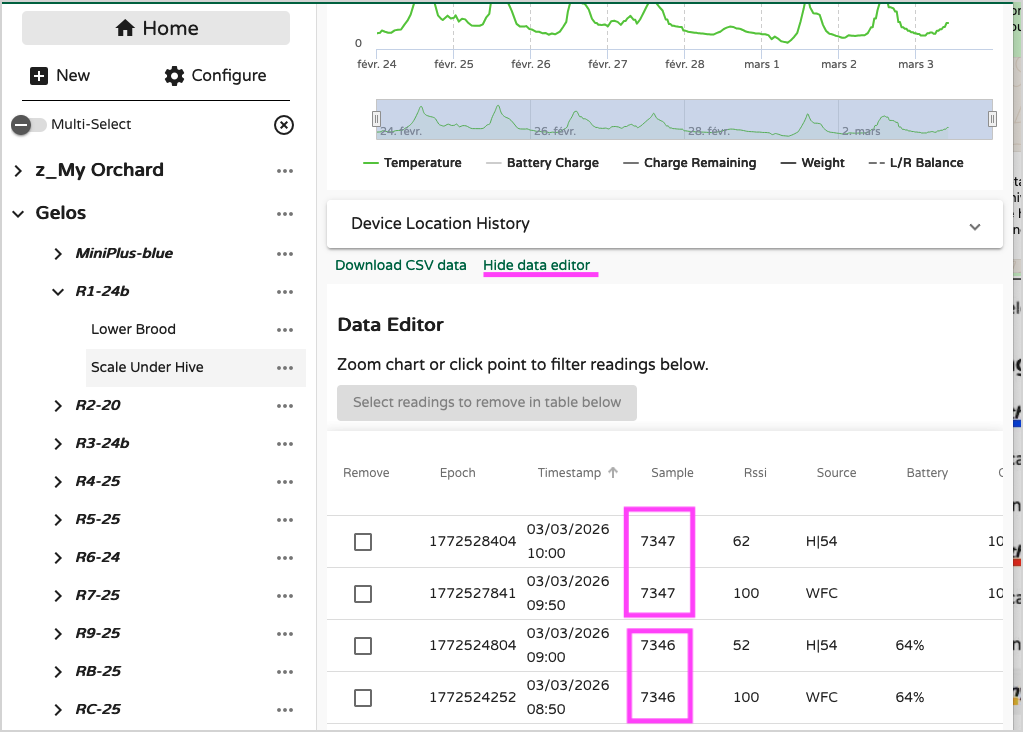
Task: Open the three-dot menu for Gelos
Action: click(285, 214)
